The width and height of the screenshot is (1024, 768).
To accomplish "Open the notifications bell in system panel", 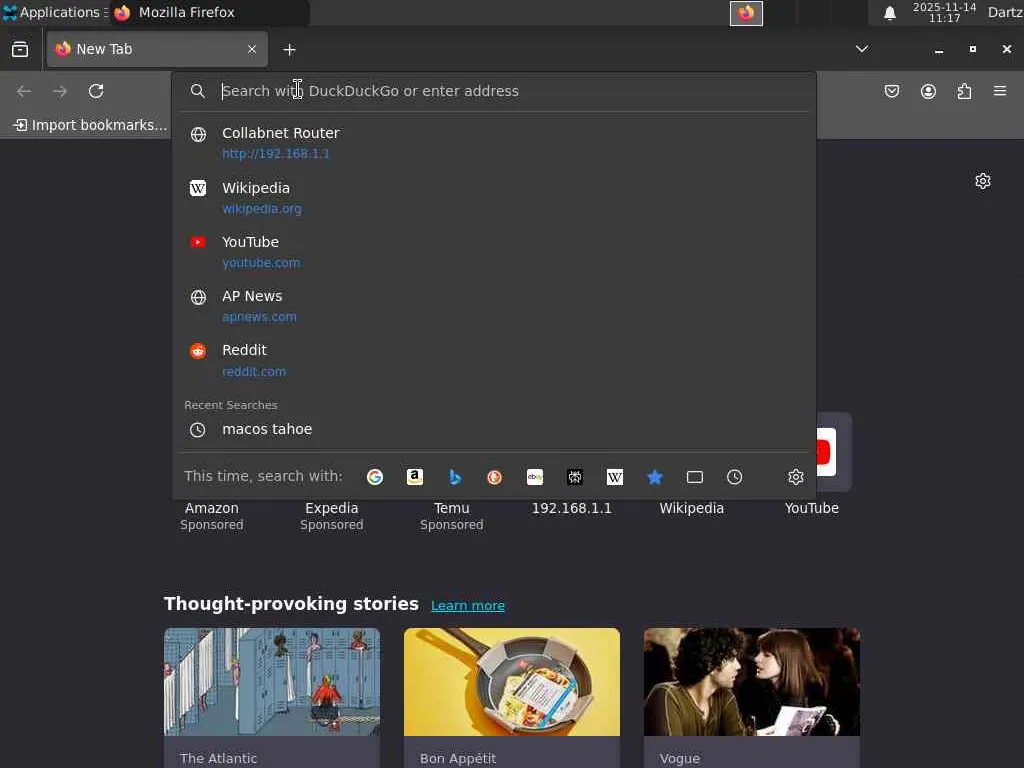I will click(889, 12).
